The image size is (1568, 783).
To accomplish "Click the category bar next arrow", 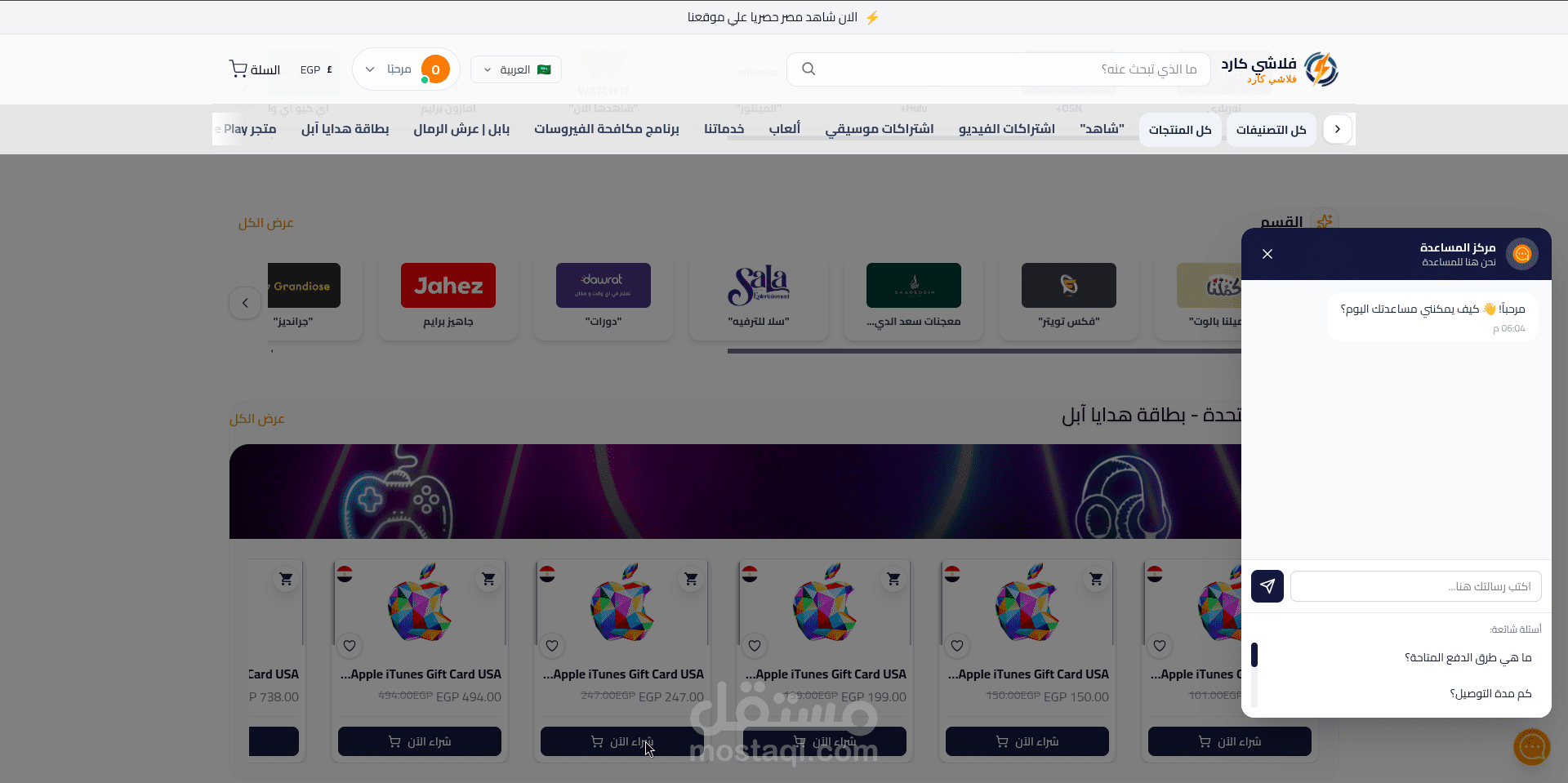I will tap(1337, 129).
